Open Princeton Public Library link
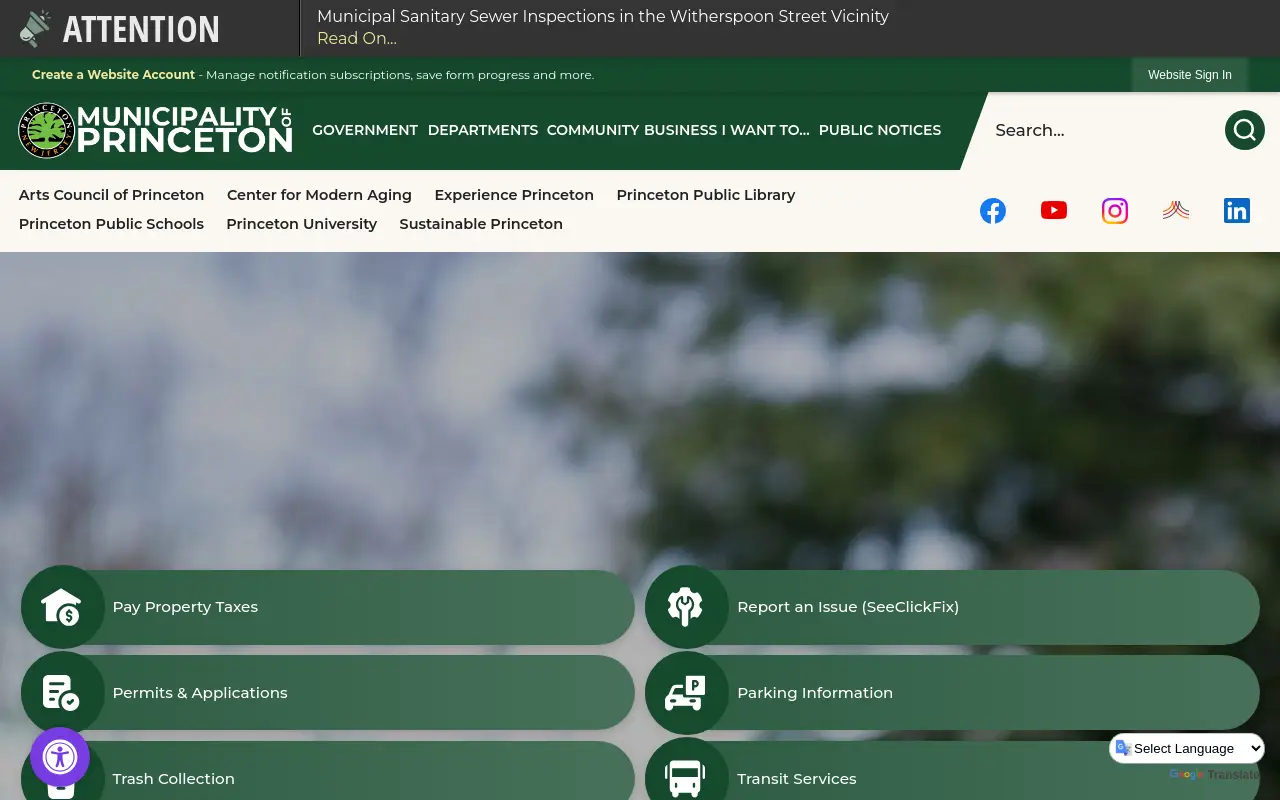Image resolution: width=1280 pixels, height=800 pixels. click(706, 195)
